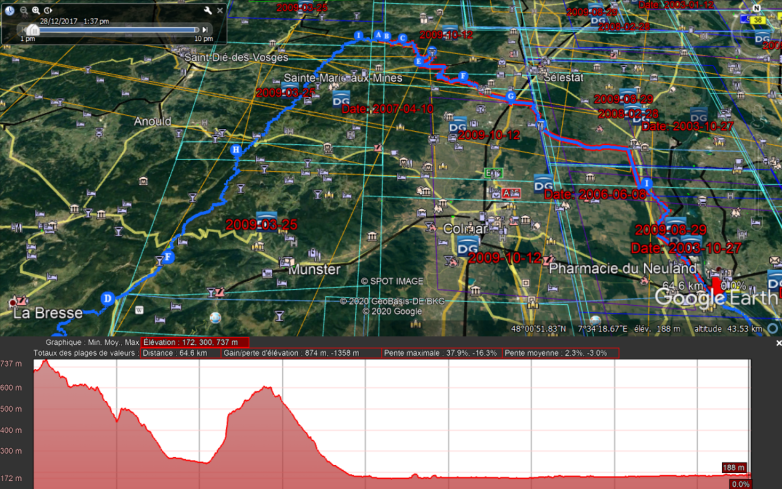
Task: Click the Élévation highlighted value in graph header
Action: (x=195, y=342)
